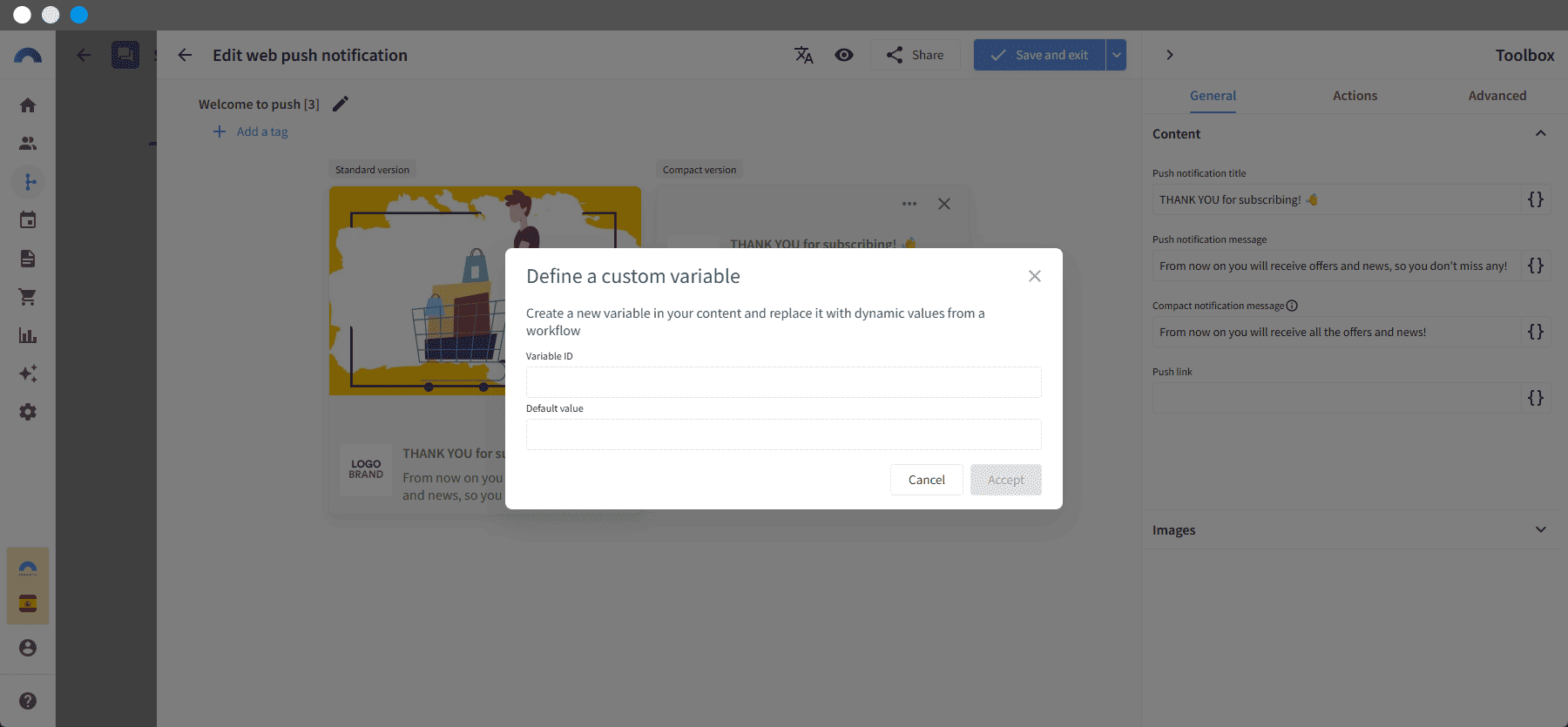Click info icon beside Compact notification message

pos(1292,306)
